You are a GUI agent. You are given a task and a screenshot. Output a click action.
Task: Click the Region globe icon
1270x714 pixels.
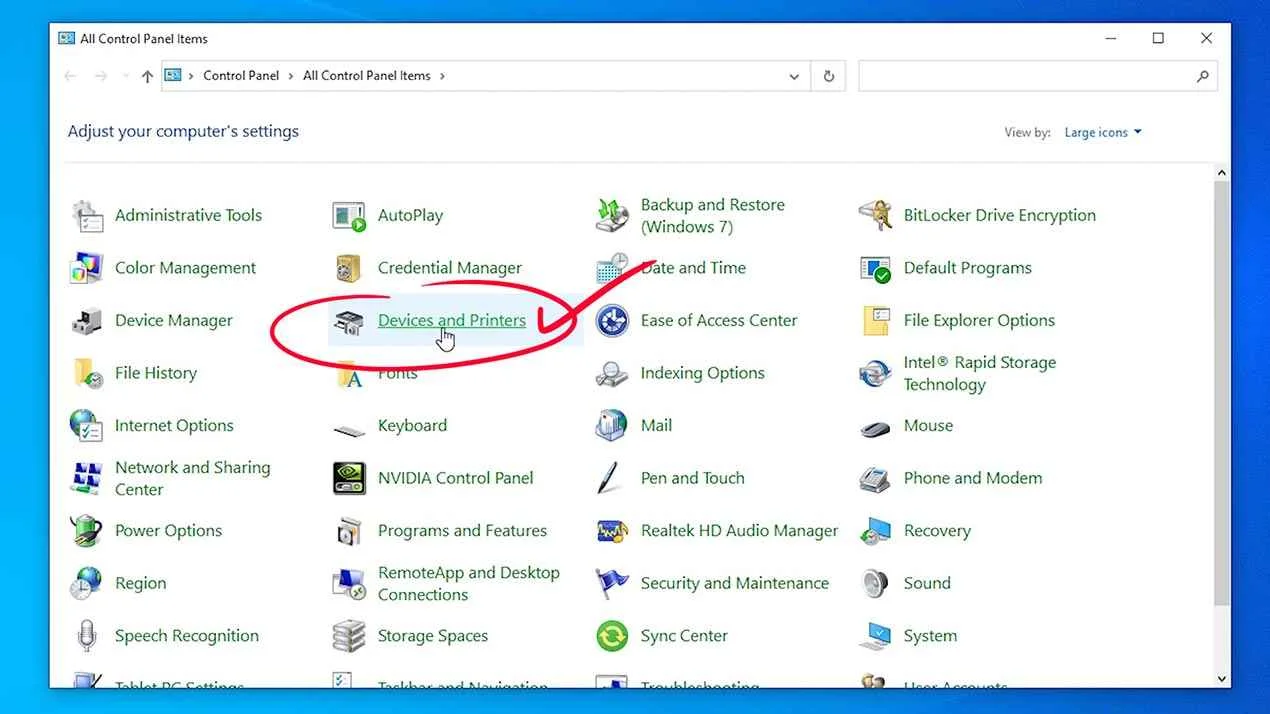click(x=87, y=583)
